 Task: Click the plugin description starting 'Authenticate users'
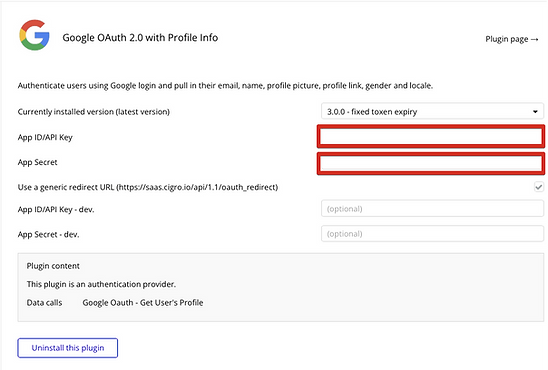click(225, 86)
